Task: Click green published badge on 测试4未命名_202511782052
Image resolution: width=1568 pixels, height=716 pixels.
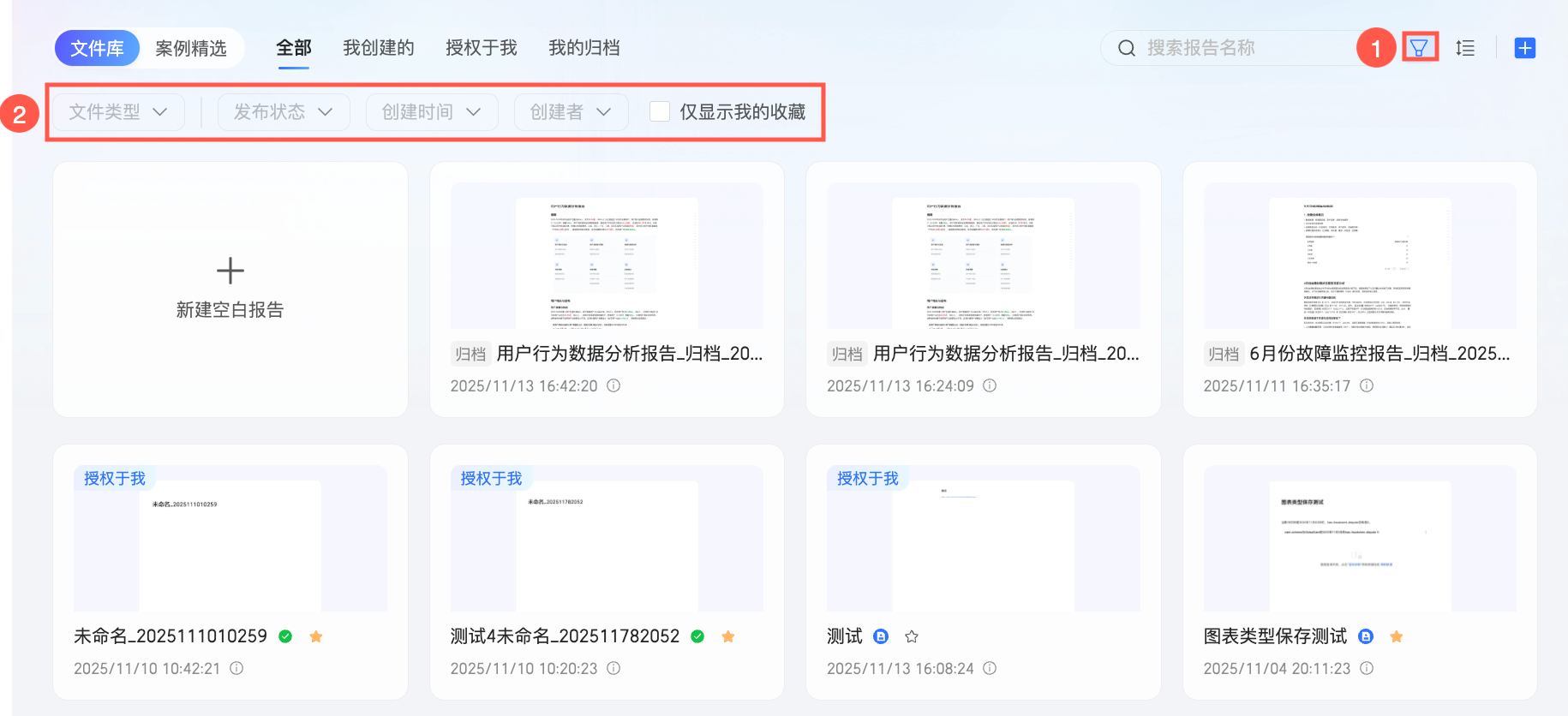Action: click(x=697, y=636)
